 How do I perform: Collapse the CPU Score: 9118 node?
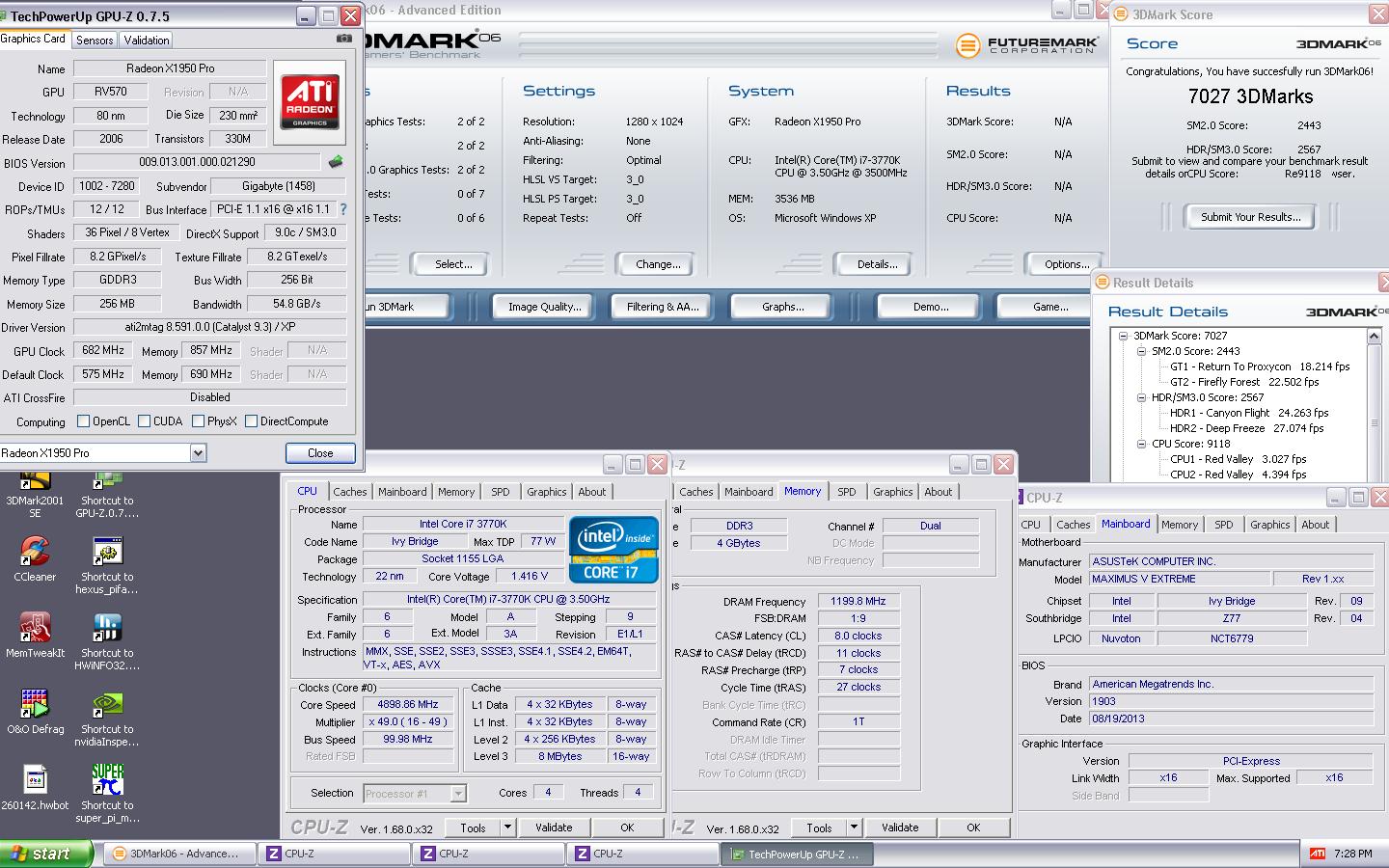pos(1141,445)
